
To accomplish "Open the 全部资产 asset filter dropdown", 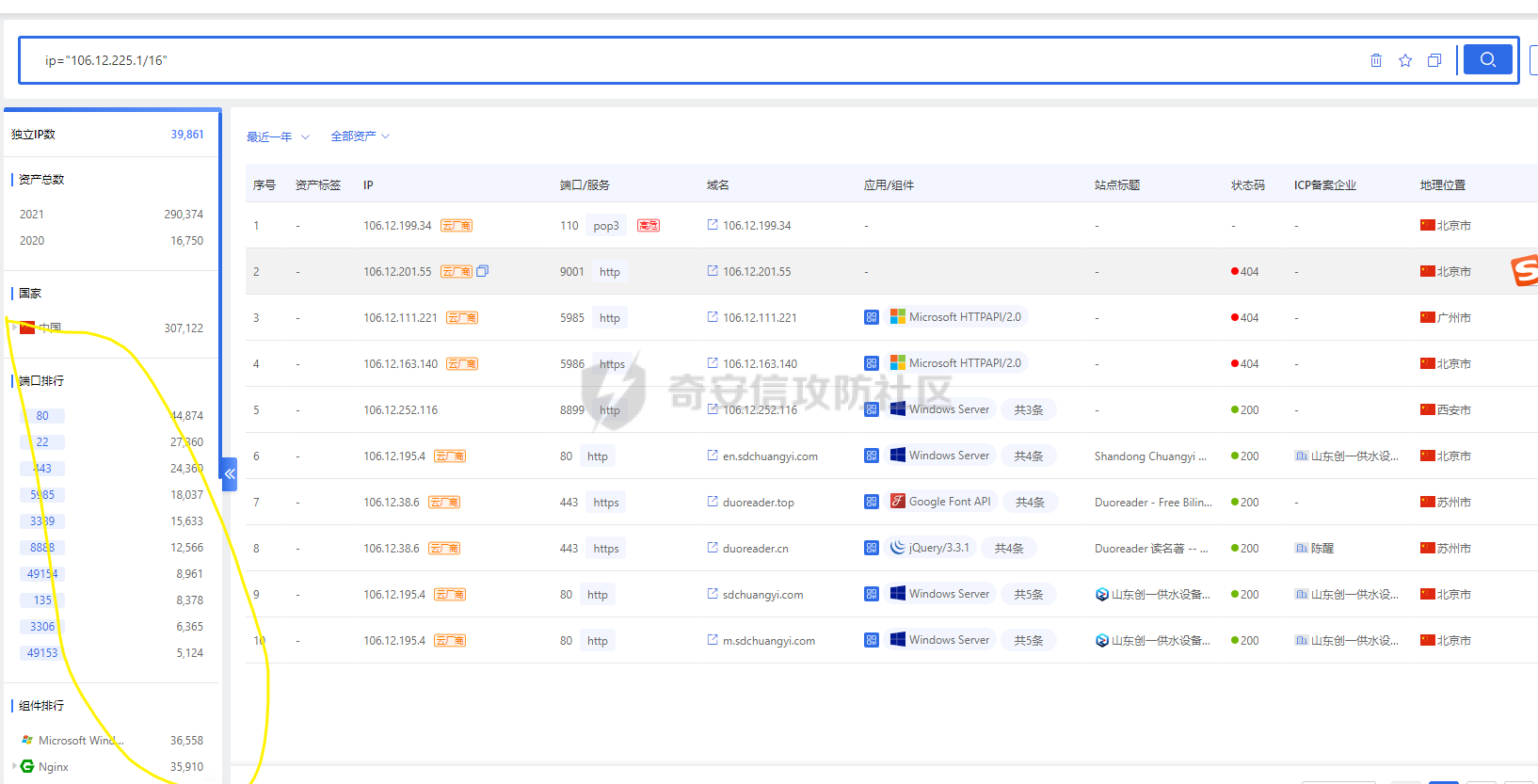I will 360,136.
